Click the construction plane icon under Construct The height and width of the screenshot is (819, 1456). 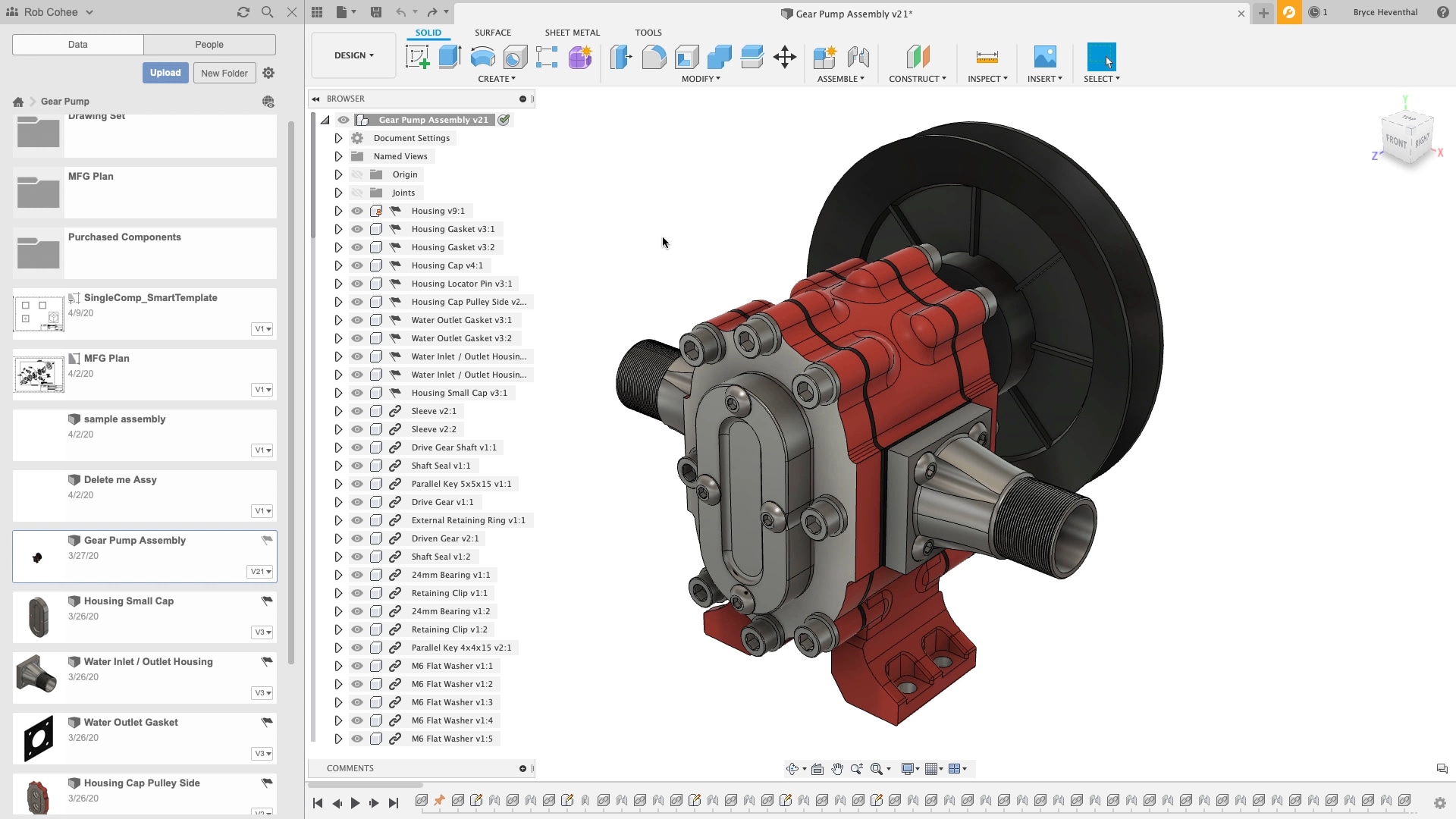[x=918, y=57]
